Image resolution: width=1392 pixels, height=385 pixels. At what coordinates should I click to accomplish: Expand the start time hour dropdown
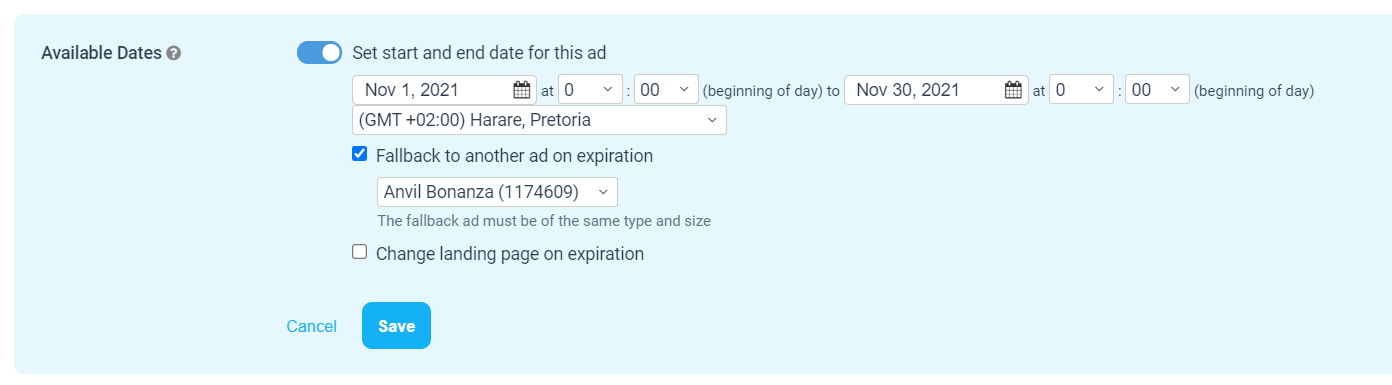590,90
